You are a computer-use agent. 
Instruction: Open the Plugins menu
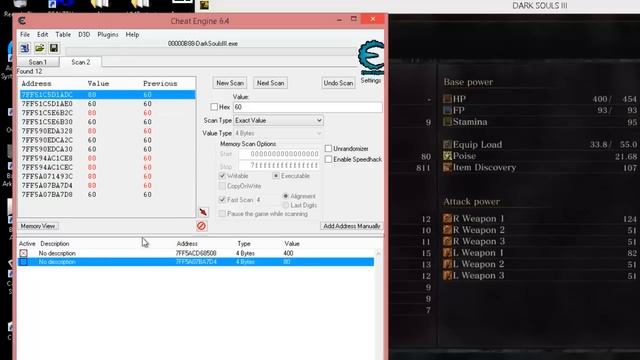tap(108, 35)
